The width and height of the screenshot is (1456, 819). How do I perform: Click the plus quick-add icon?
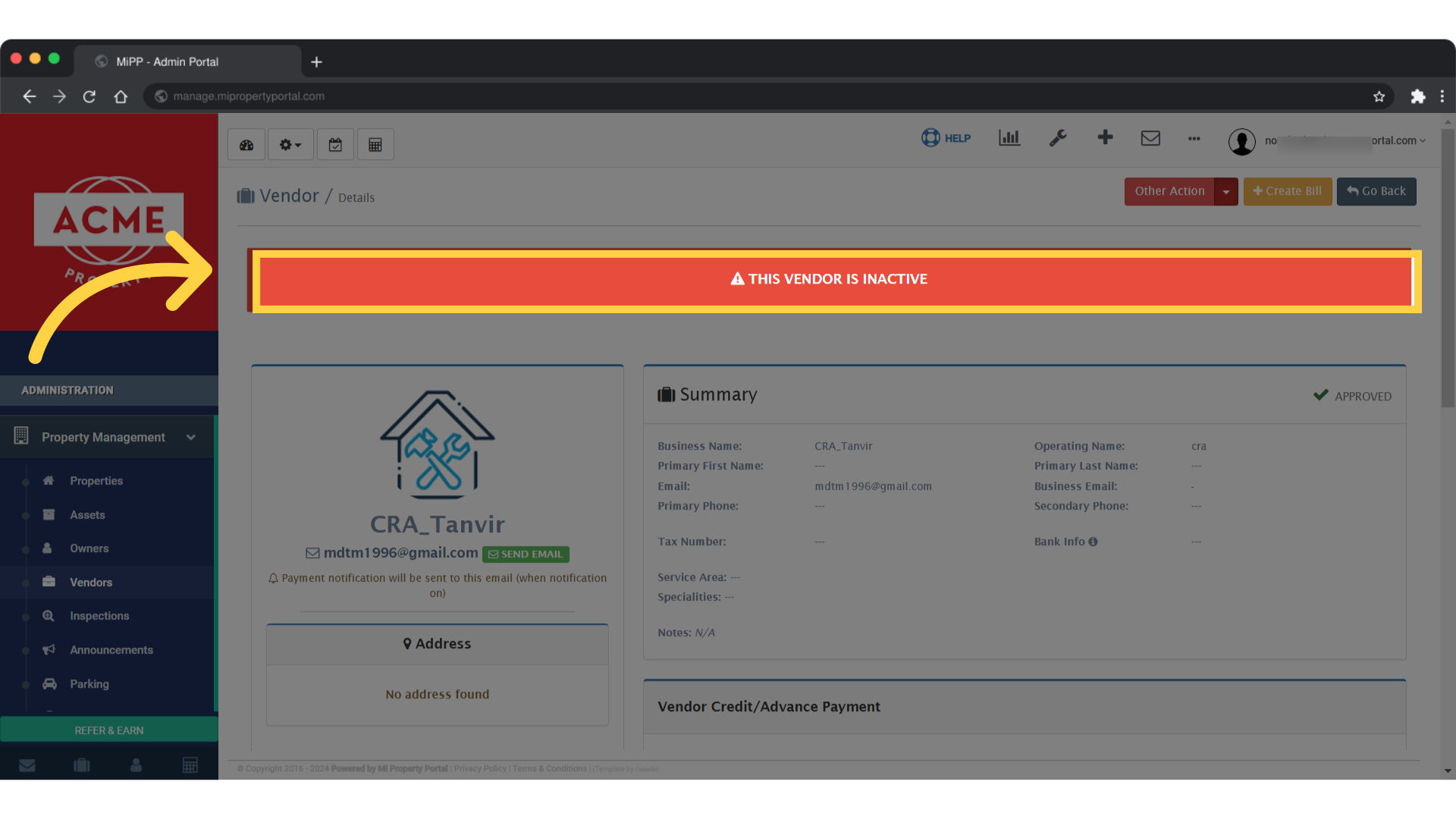point(1105,138)
